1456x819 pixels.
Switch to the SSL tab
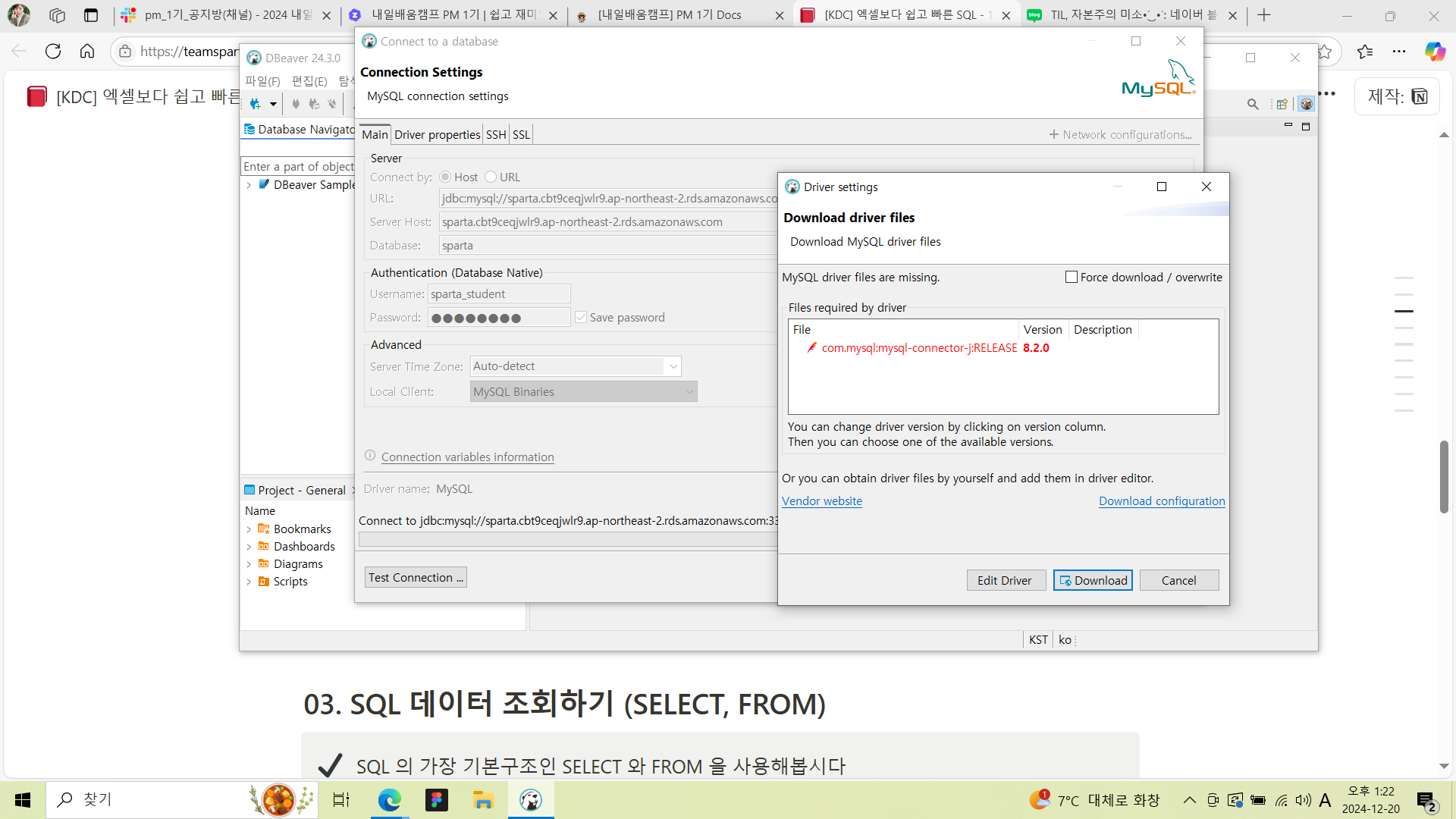tap(521, 134)
